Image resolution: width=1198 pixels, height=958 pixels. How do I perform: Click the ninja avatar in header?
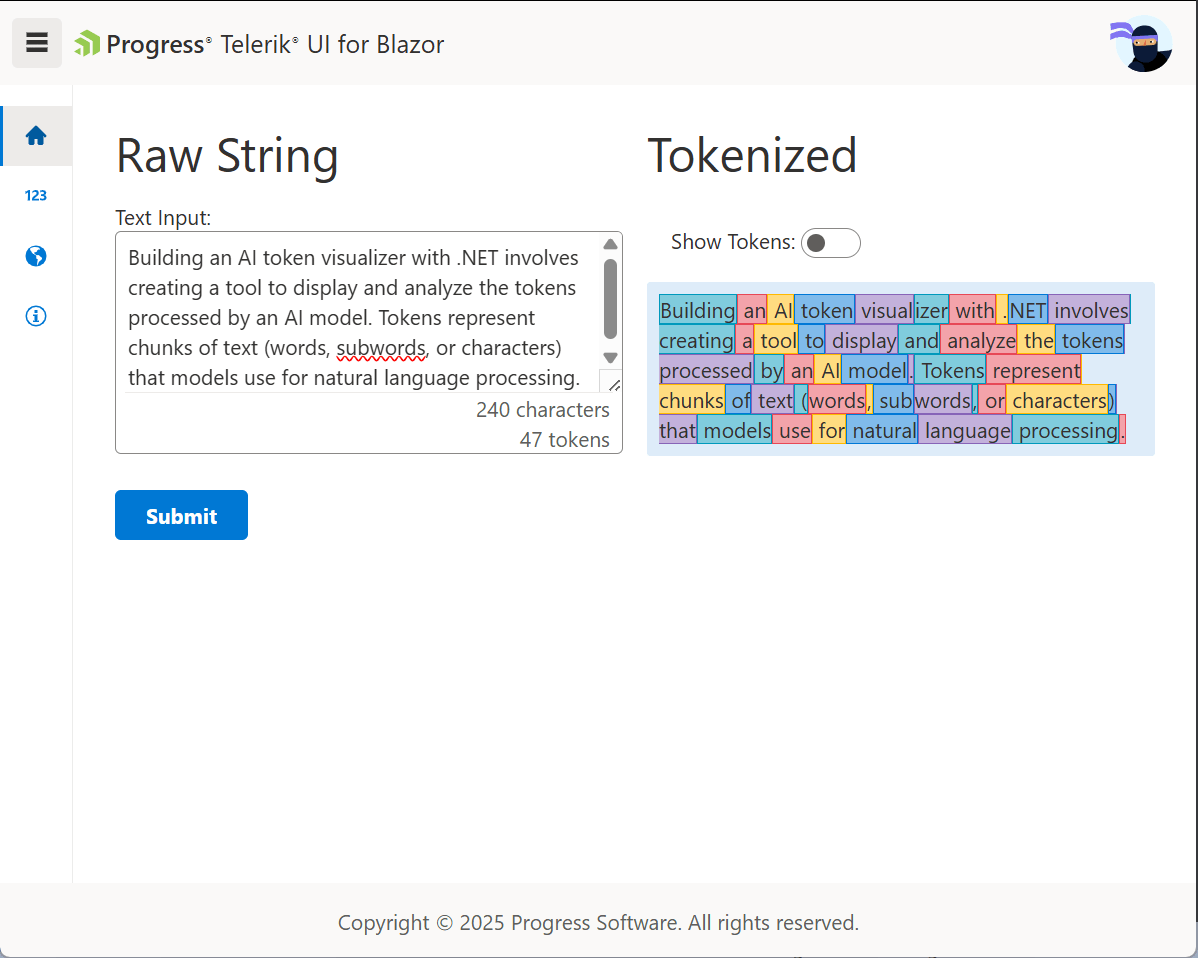click(1142, 44)
